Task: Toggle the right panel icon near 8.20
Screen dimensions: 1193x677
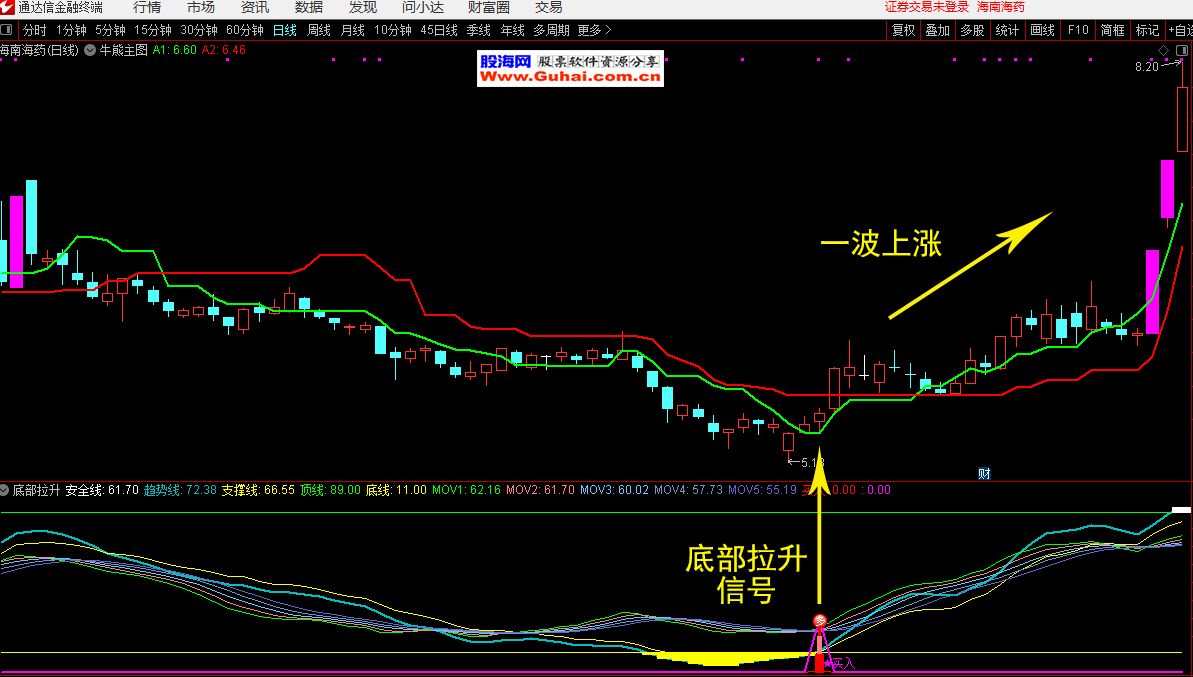Action: 1184,50
